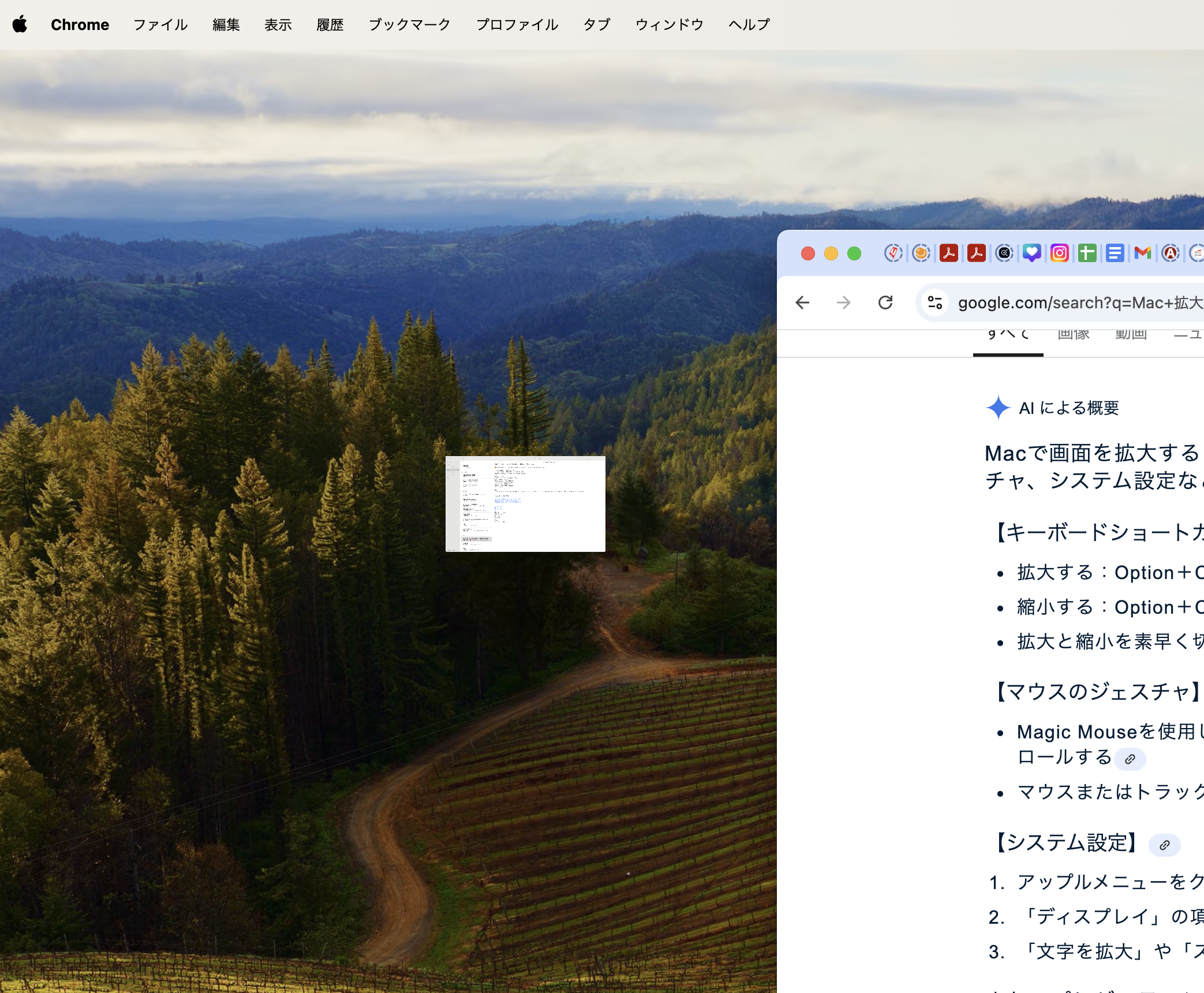Screen dimensions: 1204x993
Task: Click the forward navigation arrow
Action: (x=843, y=303)
